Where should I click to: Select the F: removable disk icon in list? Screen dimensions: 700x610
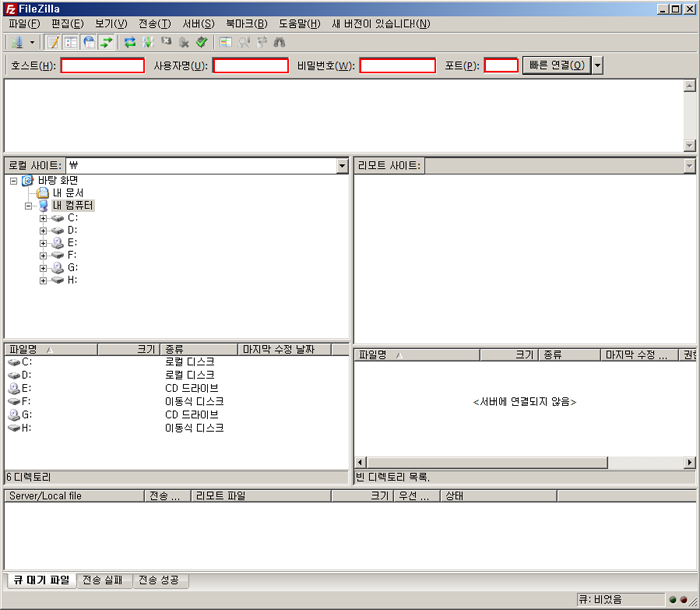coord(14,401)
